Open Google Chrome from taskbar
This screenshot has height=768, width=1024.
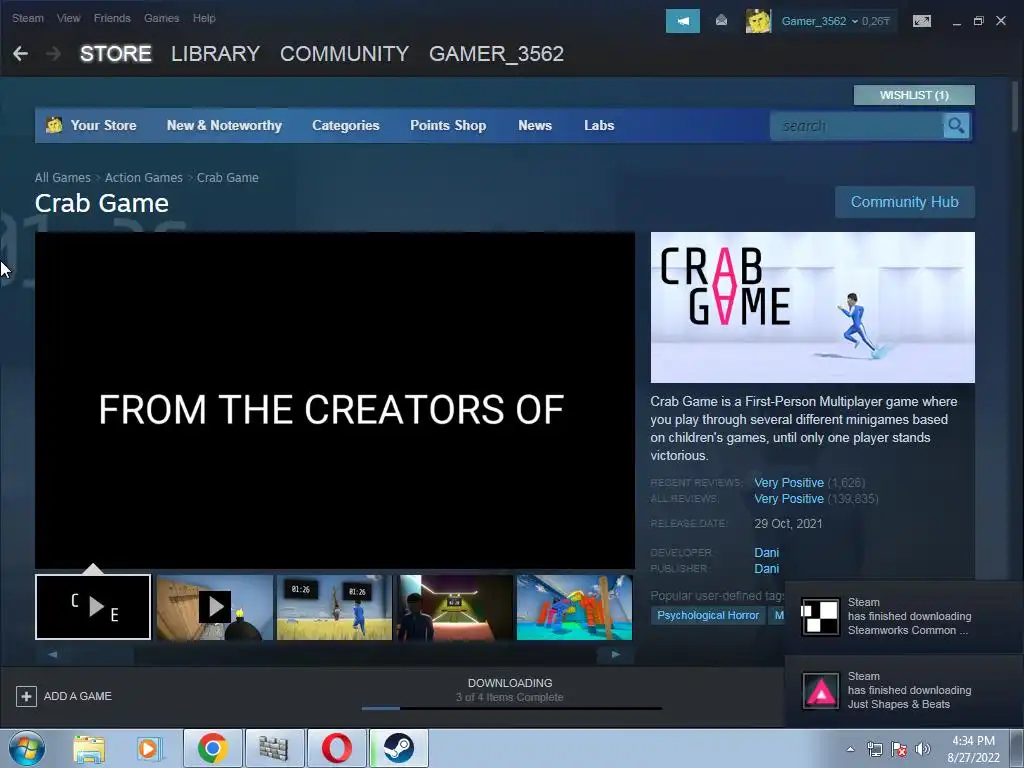pos(212,748)
